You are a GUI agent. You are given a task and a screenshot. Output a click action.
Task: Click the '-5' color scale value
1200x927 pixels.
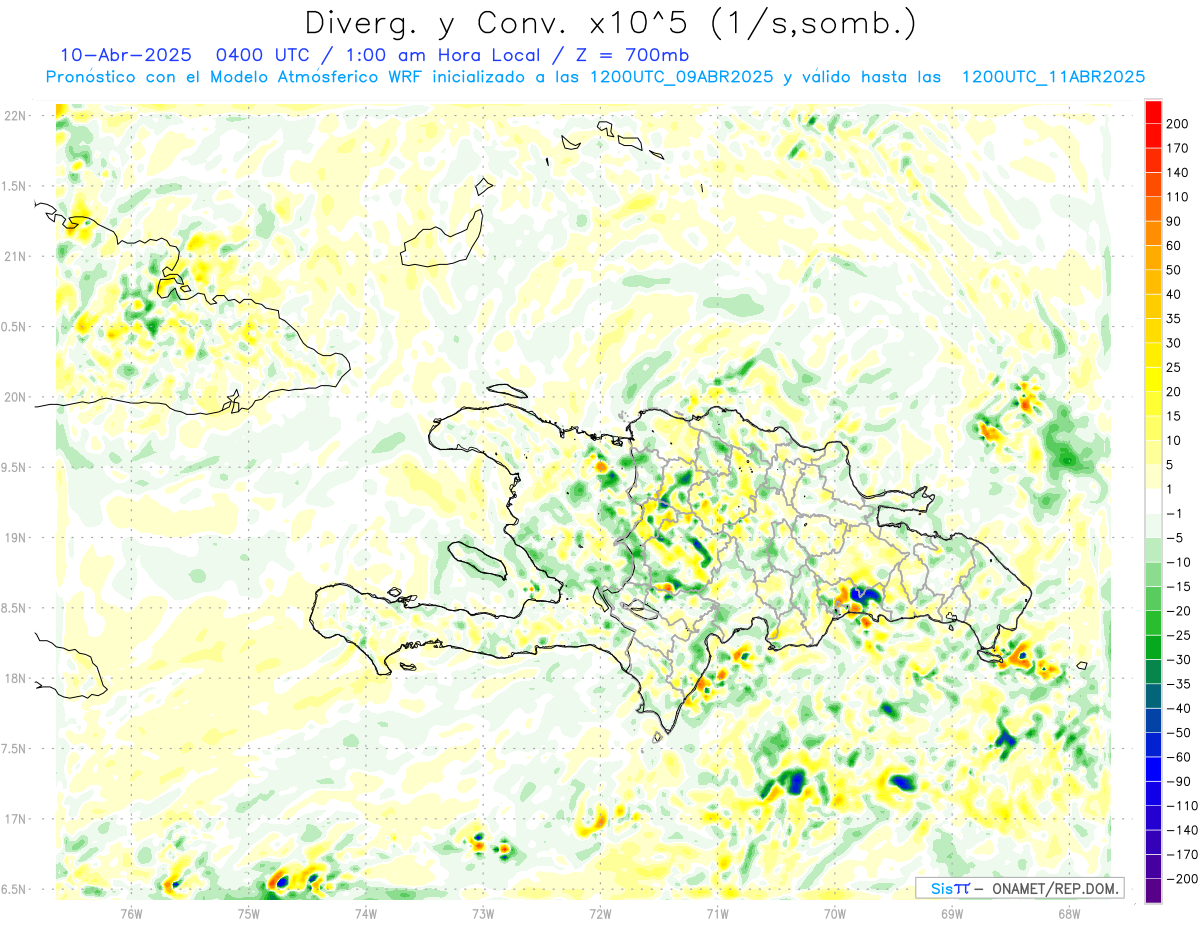click(x=1177, y=538)
